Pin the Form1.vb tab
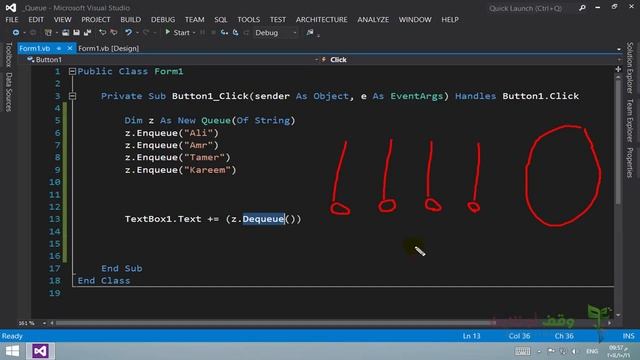The width and height of the screenshot is (640, 360). click(x=59, y=48)
